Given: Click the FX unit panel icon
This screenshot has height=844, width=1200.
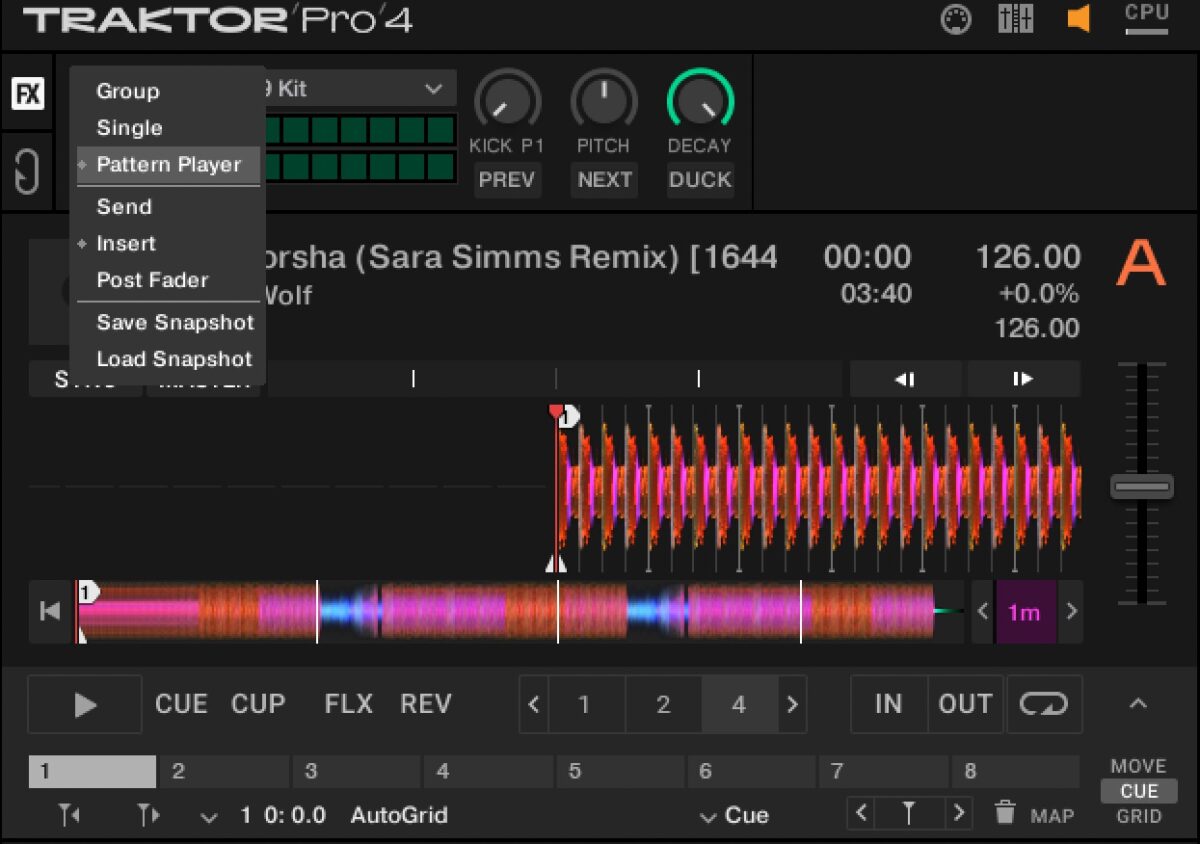Looking at the screenshot, I should point(27,95).
